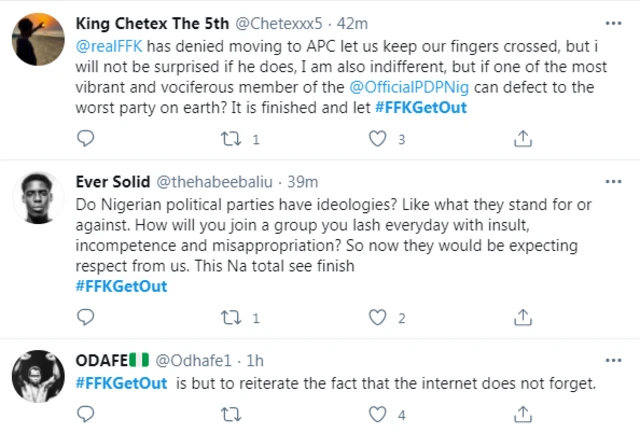Image resolution: width=640 pixels, height=433 pixels.
Task: Open more options on ODAFE's tweet
Action: coord(611,359)
